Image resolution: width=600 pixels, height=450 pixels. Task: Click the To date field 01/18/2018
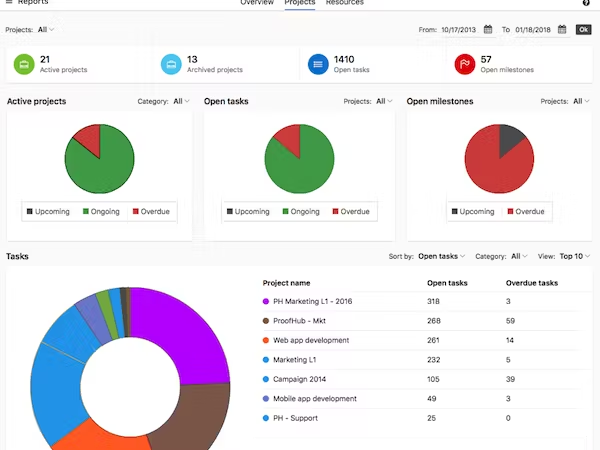coord(533,29)
